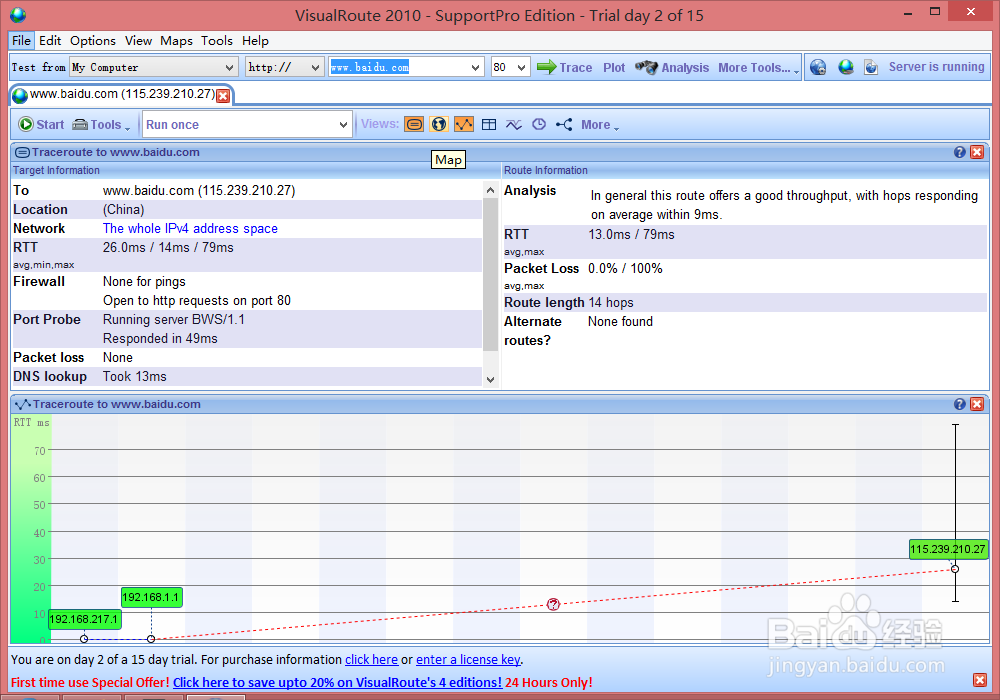Open help for Traceroute graph panel

[959, 404]
